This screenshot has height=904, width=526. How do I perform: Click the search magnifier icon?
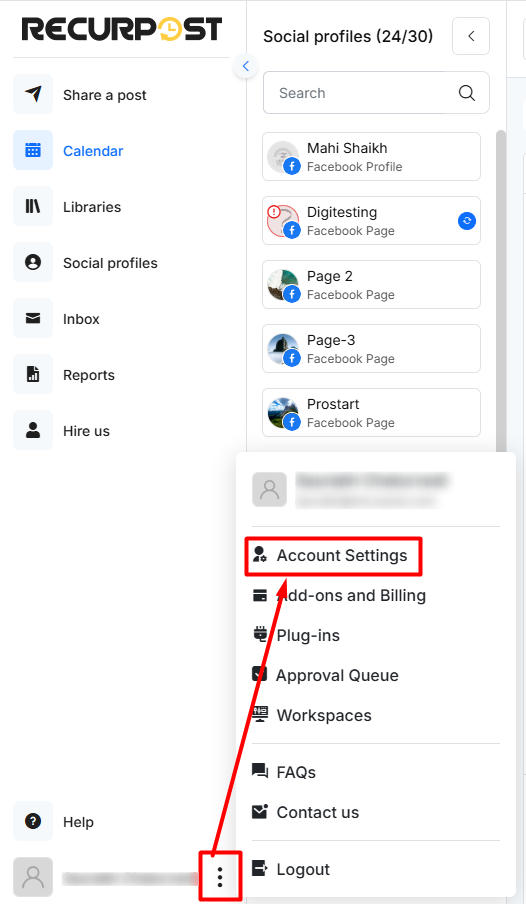(467, 93)
